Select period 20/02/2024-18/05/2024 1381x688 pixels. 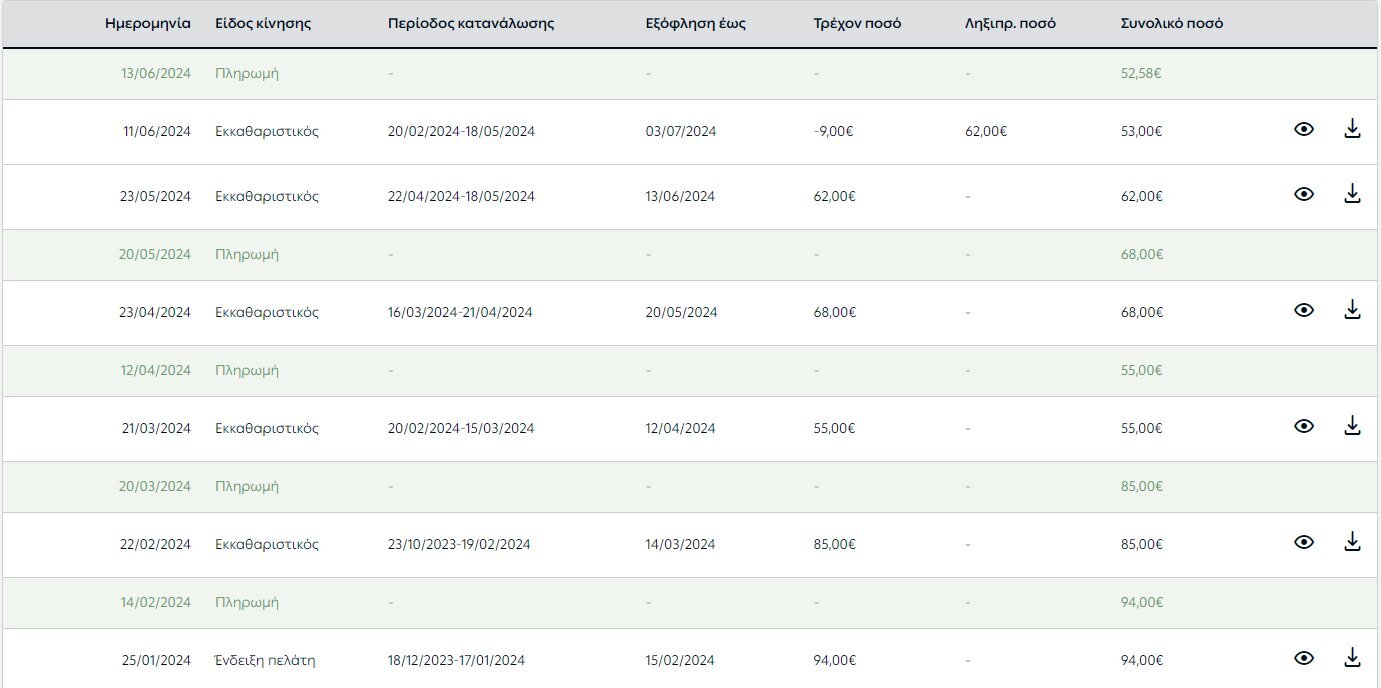click(461, 131)
